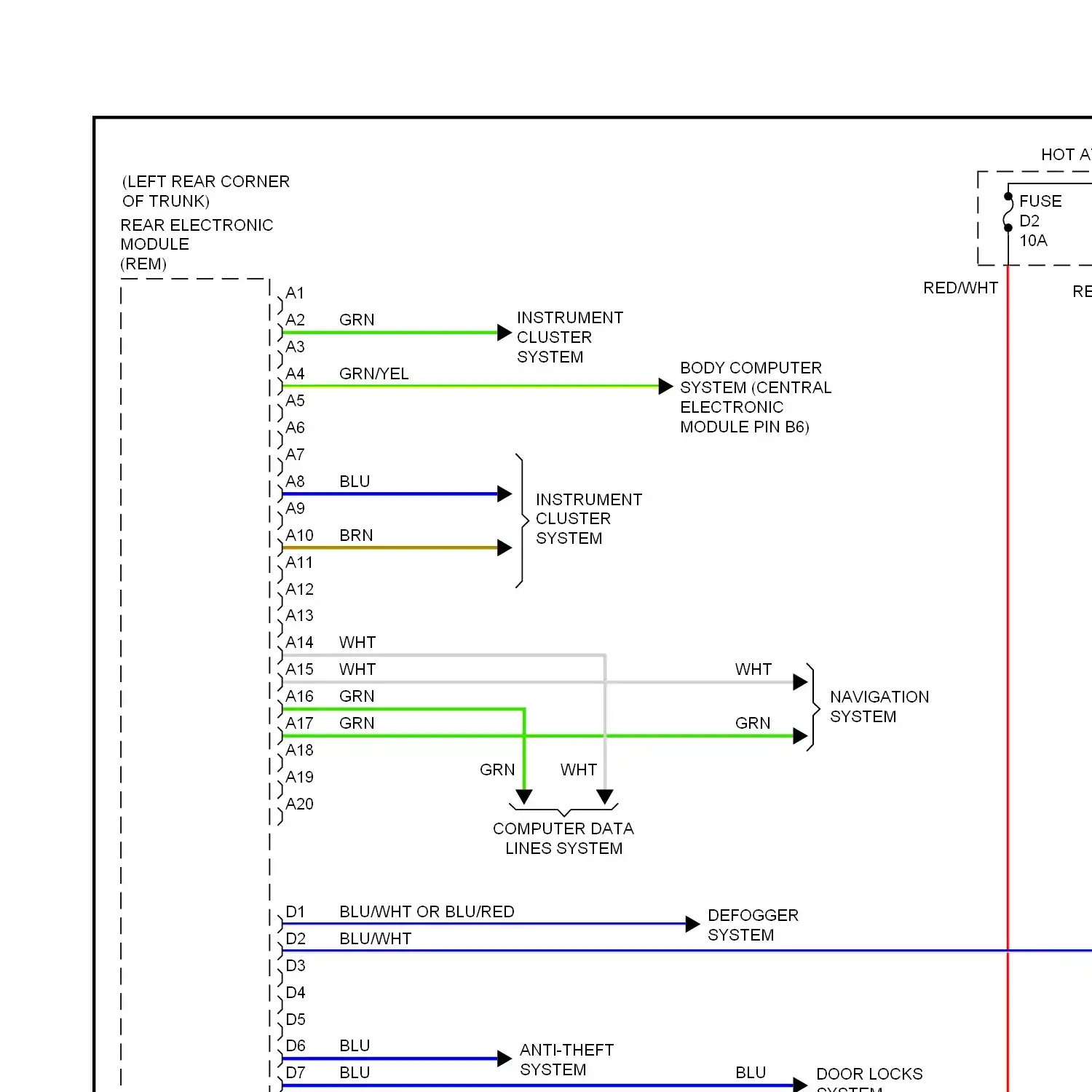This screenshot has width=1092, height=1092.
Task: Click the BLU label near Door Locks arrow
Action: pyautogui.click(x=751, y=1072)
